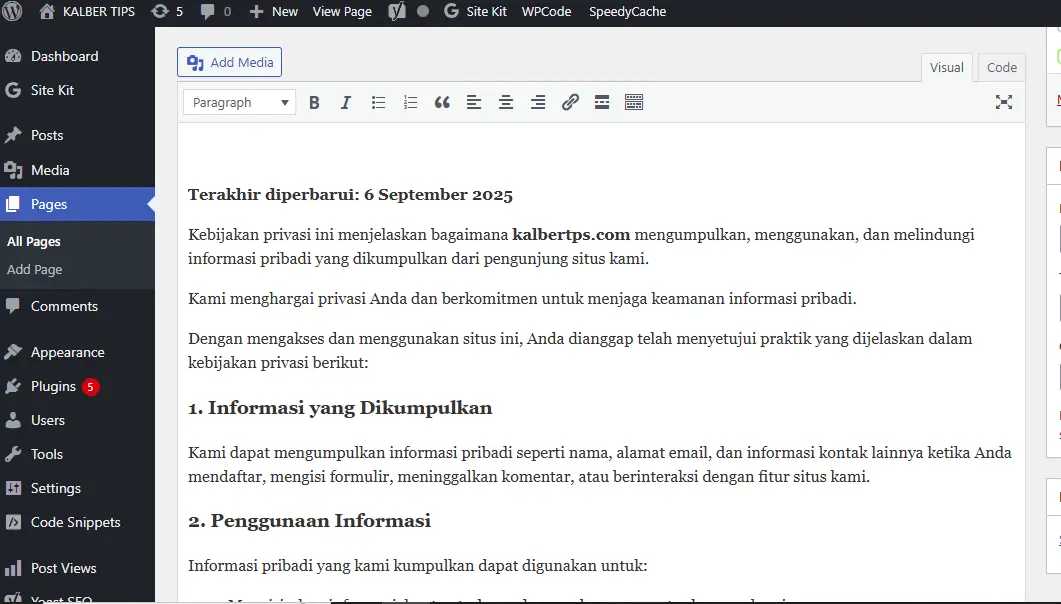Open the Add Page link
1061x604 pixels.
tap(35, 270)
